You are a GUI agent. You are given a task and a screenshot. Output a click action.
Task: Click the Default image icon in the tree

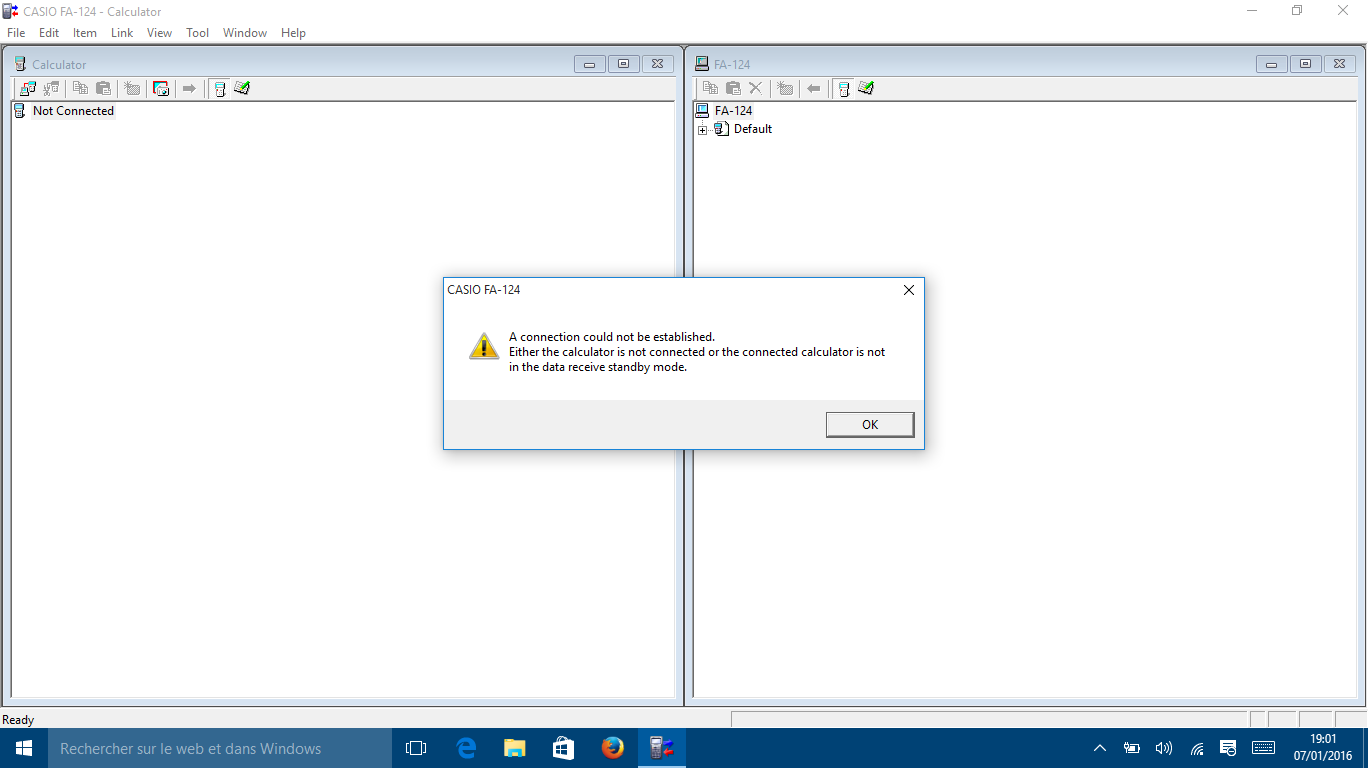722,129
